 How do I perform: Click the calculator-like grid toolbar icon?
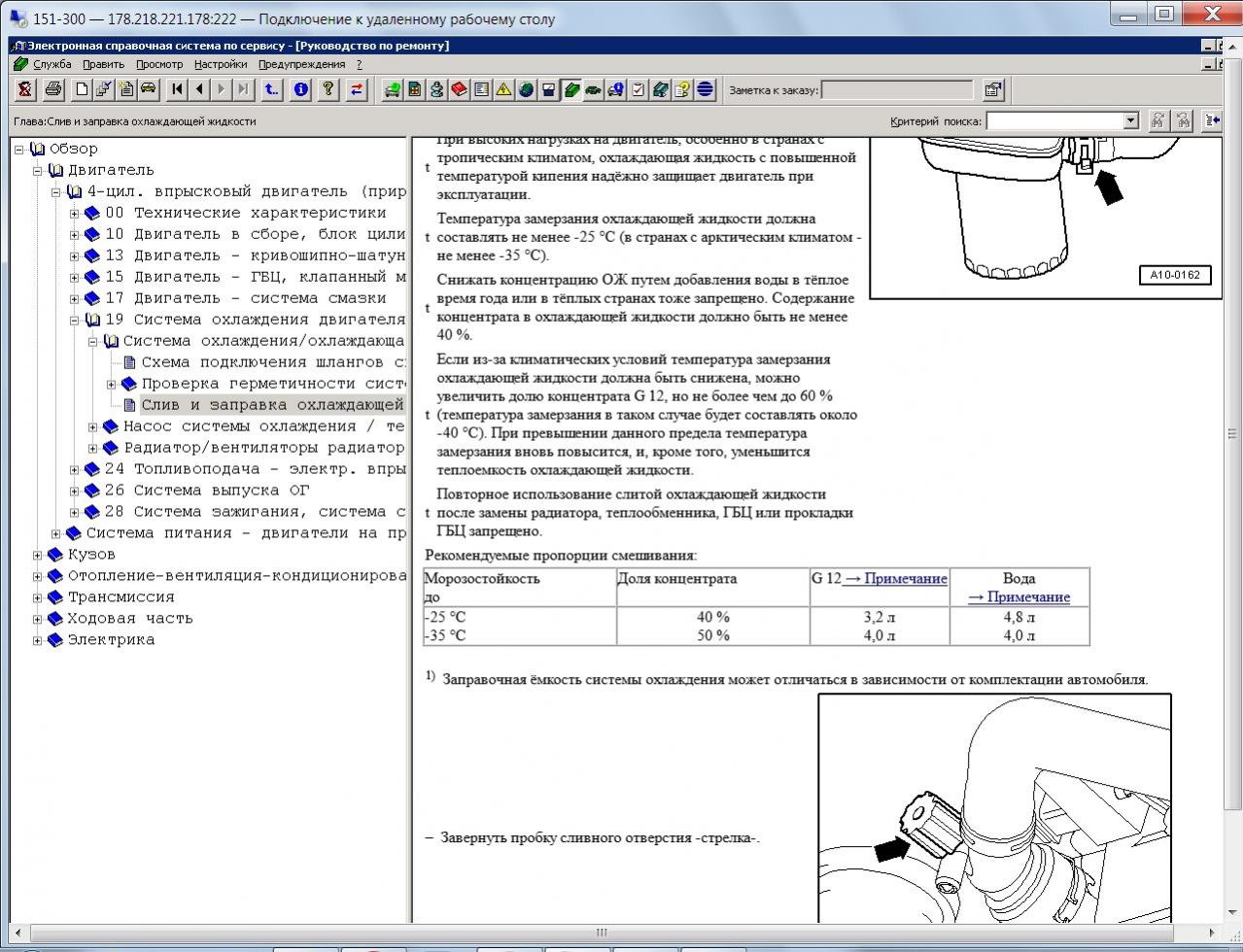414,90
